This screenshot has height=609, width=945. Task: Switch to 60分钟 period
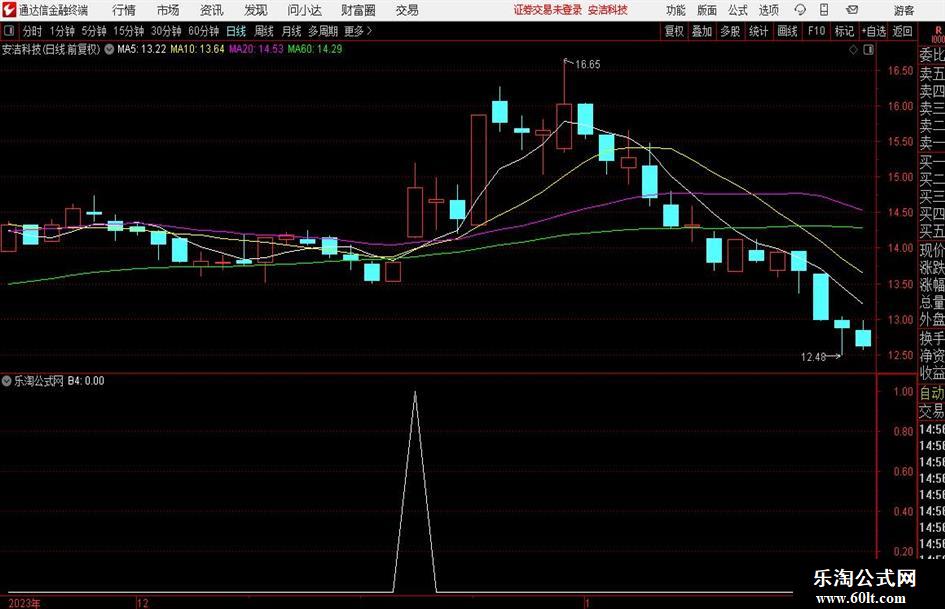(204, 31)
